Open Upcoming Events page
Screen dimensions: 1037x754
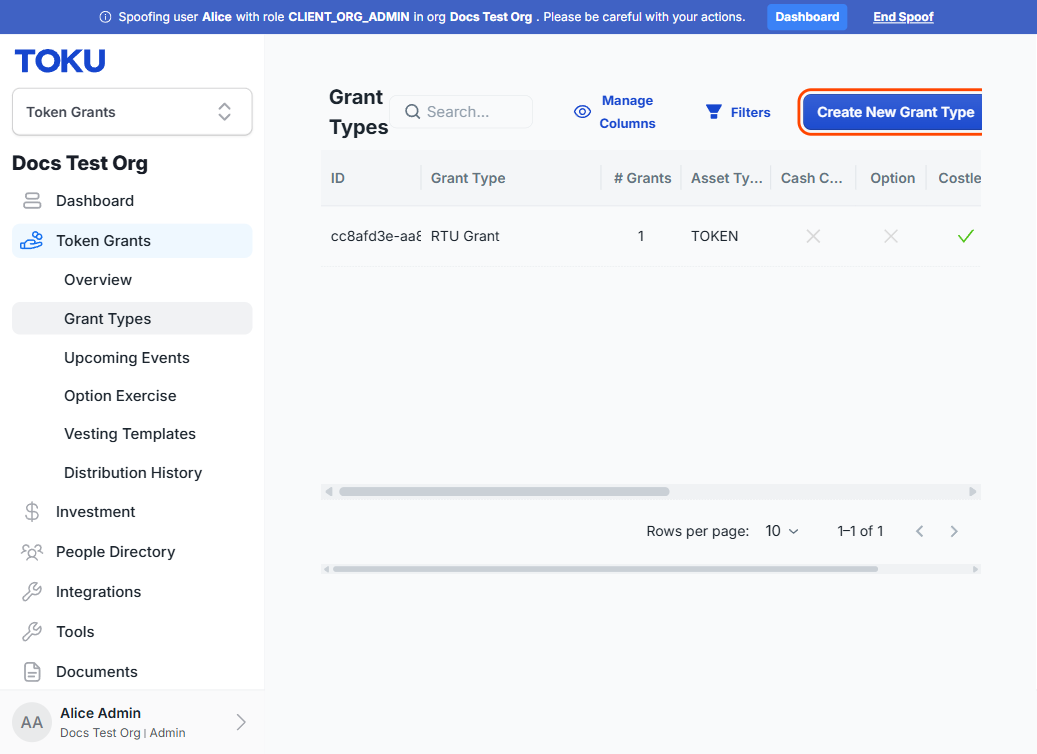pos(127,358)
